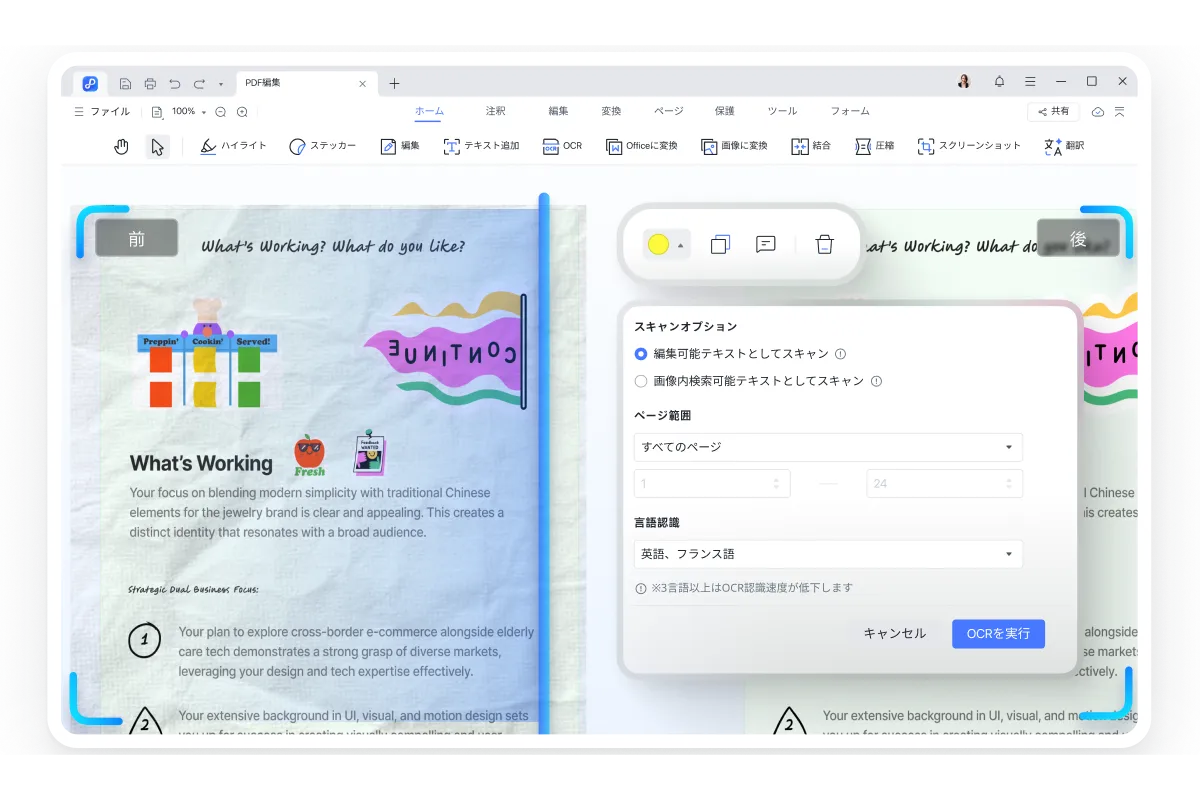Select the Hand tool
Screen dimensions: 1200x800
click(121, 146)
